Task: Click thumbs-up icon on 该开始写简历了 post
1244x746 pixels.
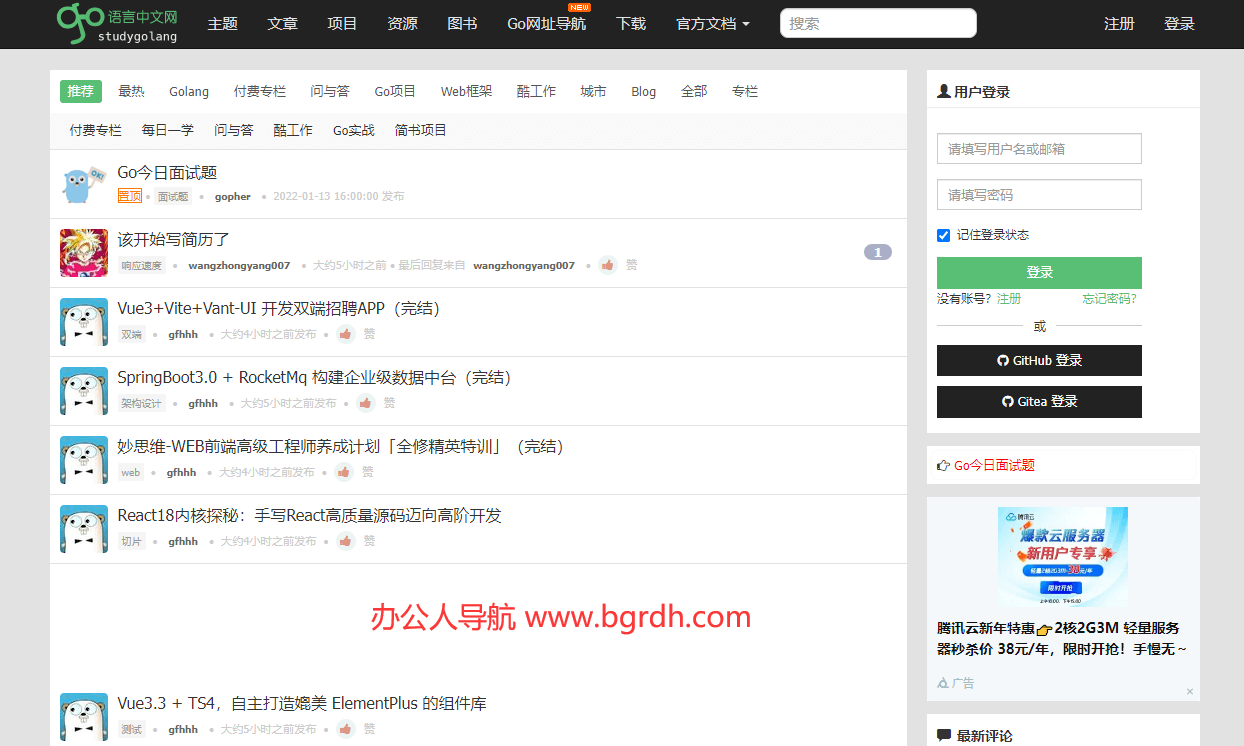Action: point(608,265)
